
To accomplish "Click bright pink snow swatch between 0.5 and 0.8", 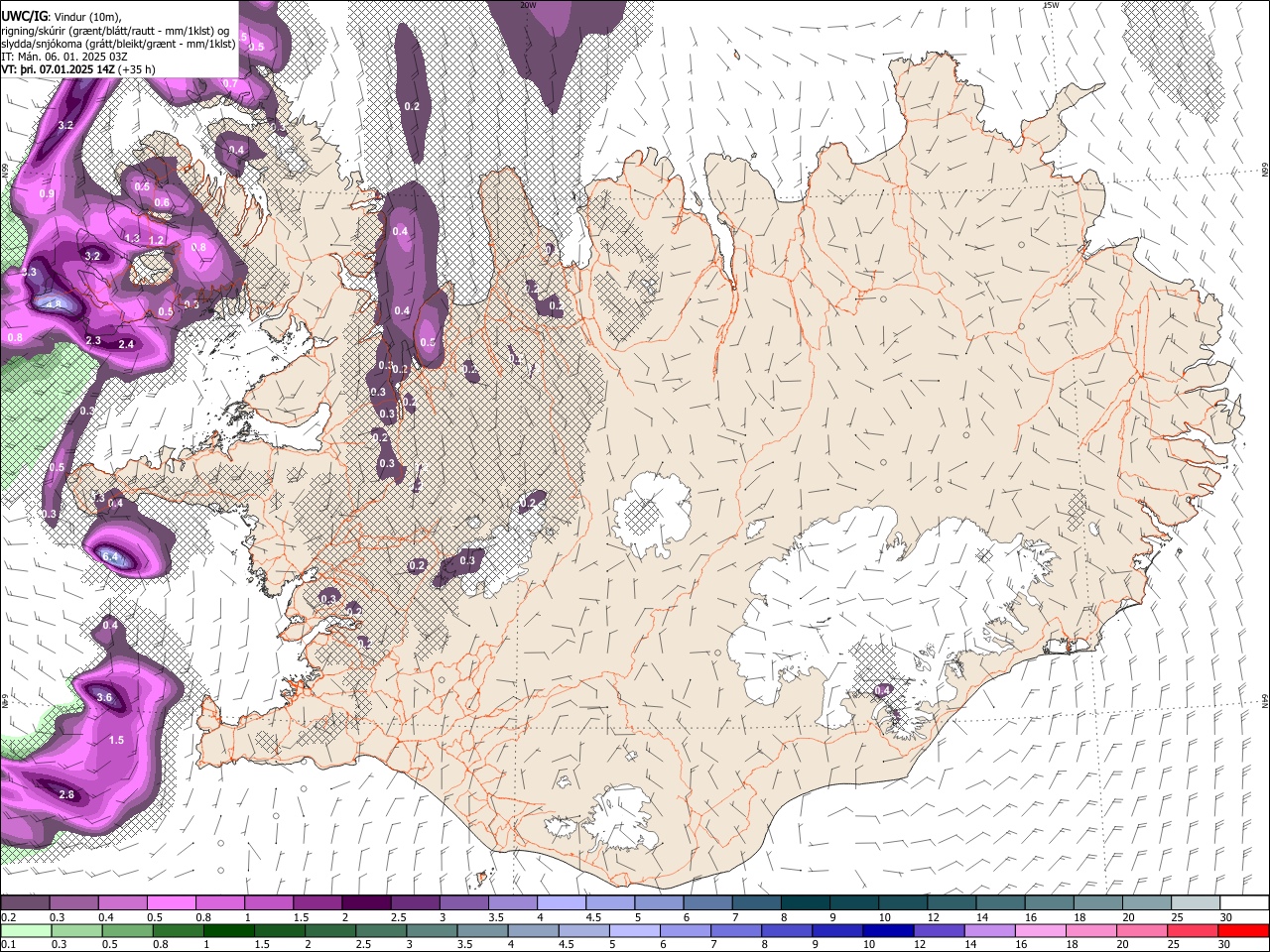I will point(171,903).
